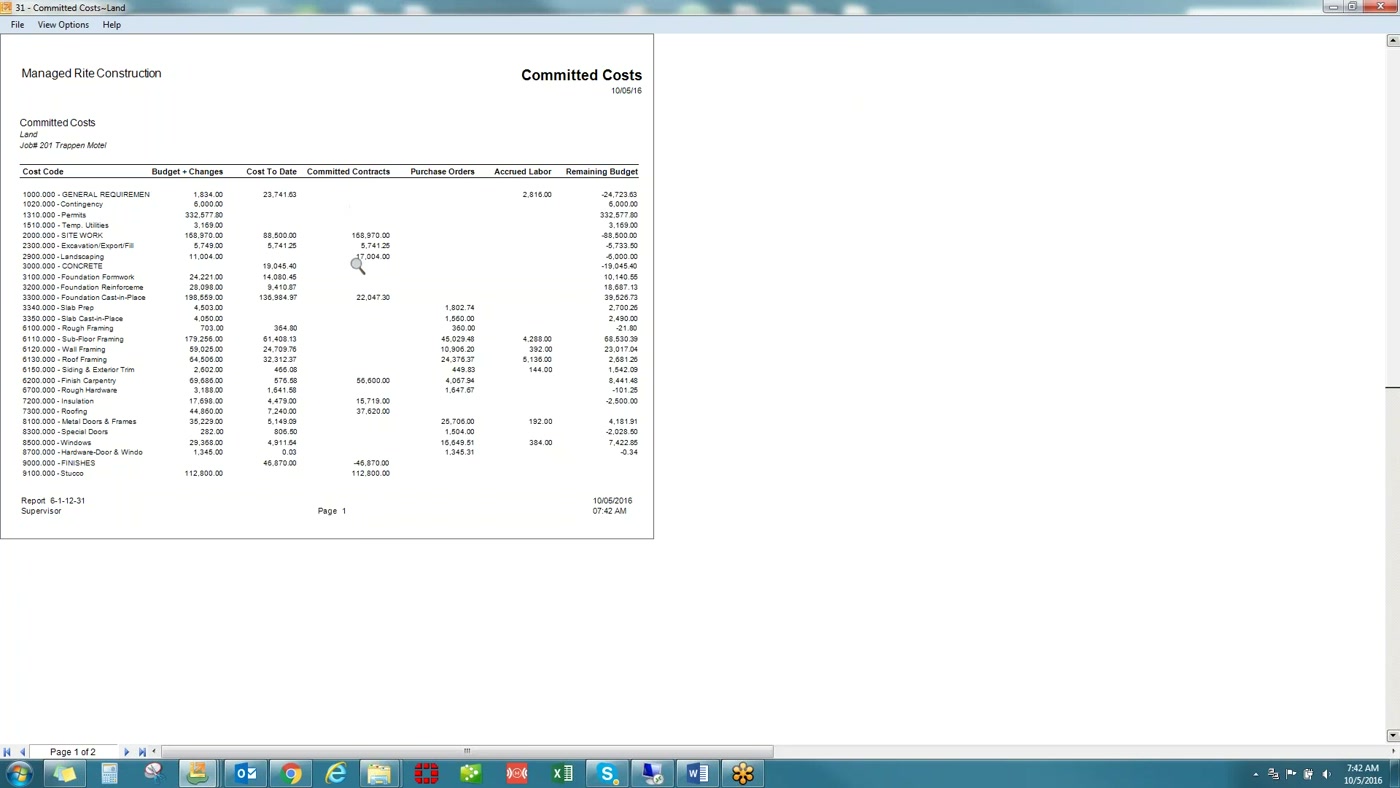The height and width of the screenshot is (788, 1400).
Task: Select the '1000.000 - GENERAL REQUIREMEN' row label
Action: (86, 194)
